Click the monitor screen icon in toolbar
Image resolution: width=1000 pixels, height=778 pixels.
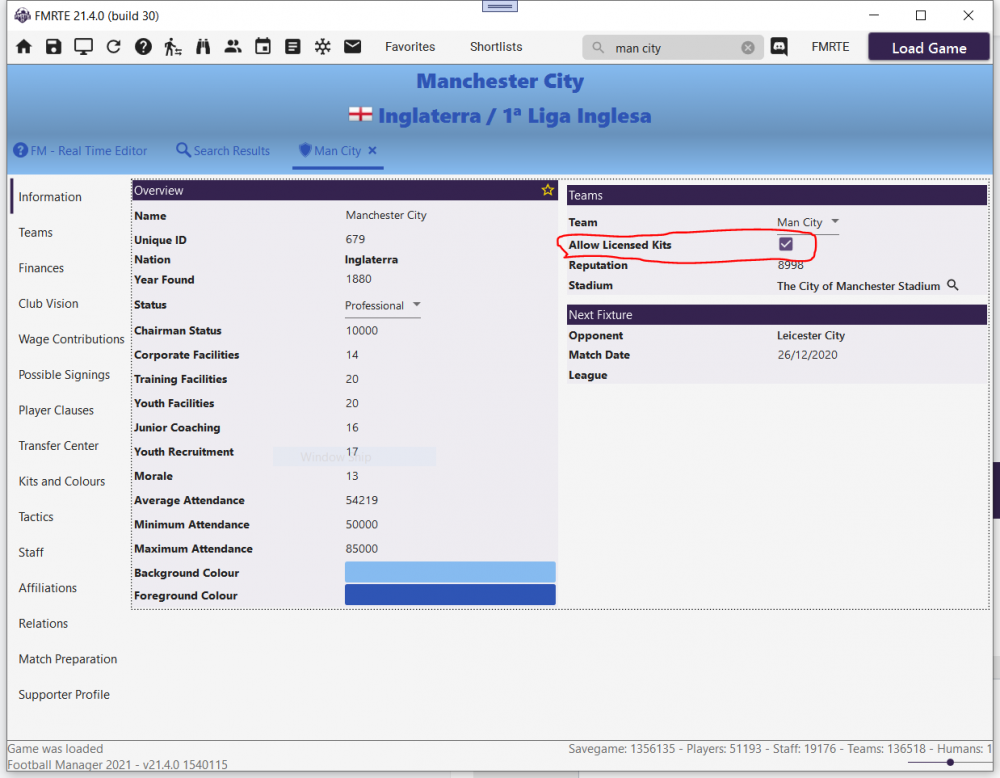[84, 47]
